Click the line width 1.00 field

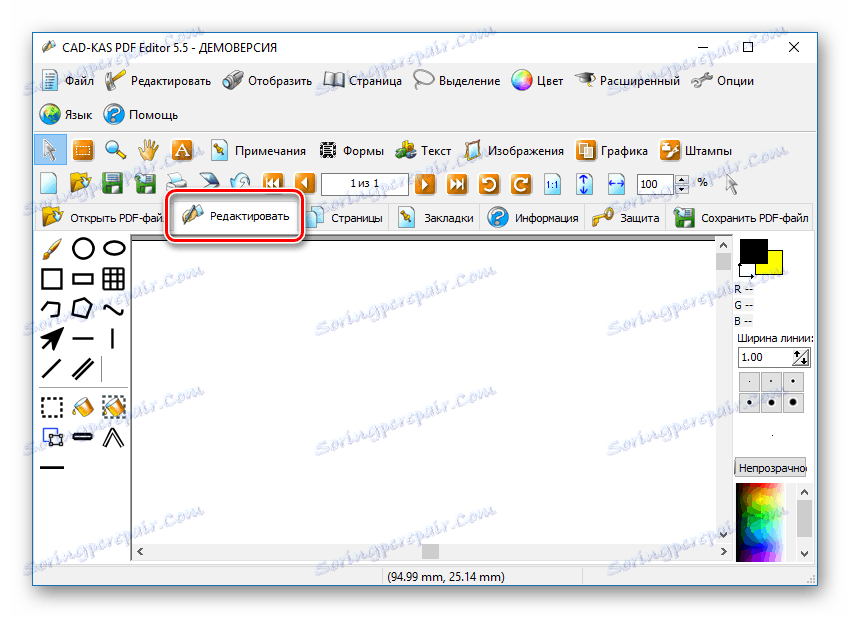[765, 357]
